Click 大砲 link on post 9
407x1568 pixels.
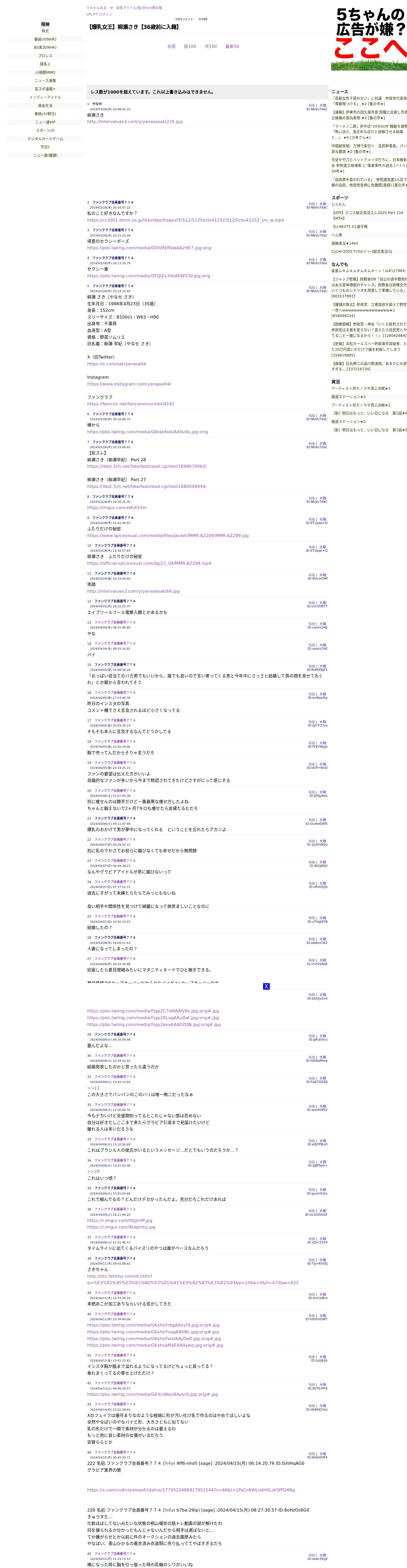click(x=323, y=519)
